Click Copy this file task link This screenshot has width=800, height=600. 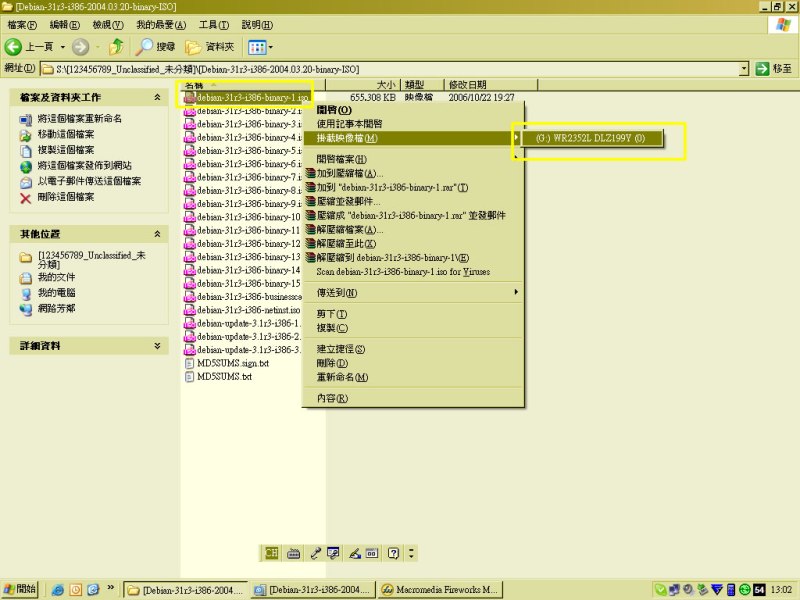[x=66, y=150]
